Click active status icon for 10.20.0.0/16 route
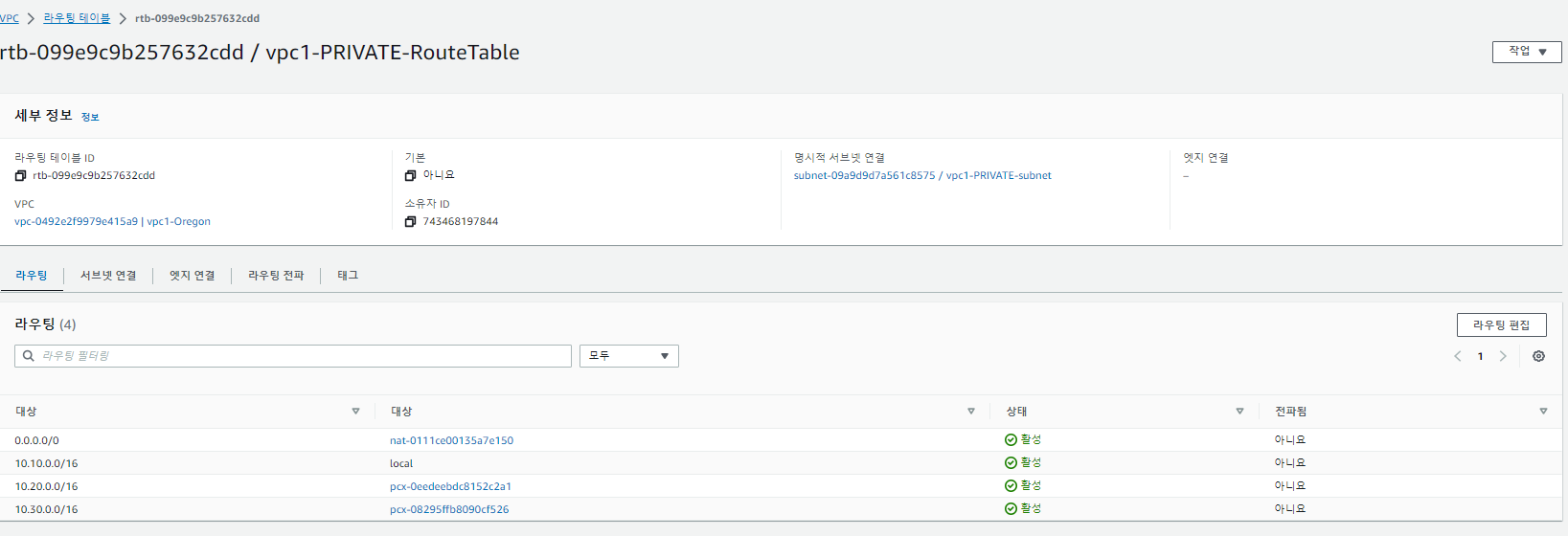The image size is (1568, 536). (x=1011, y=486)
